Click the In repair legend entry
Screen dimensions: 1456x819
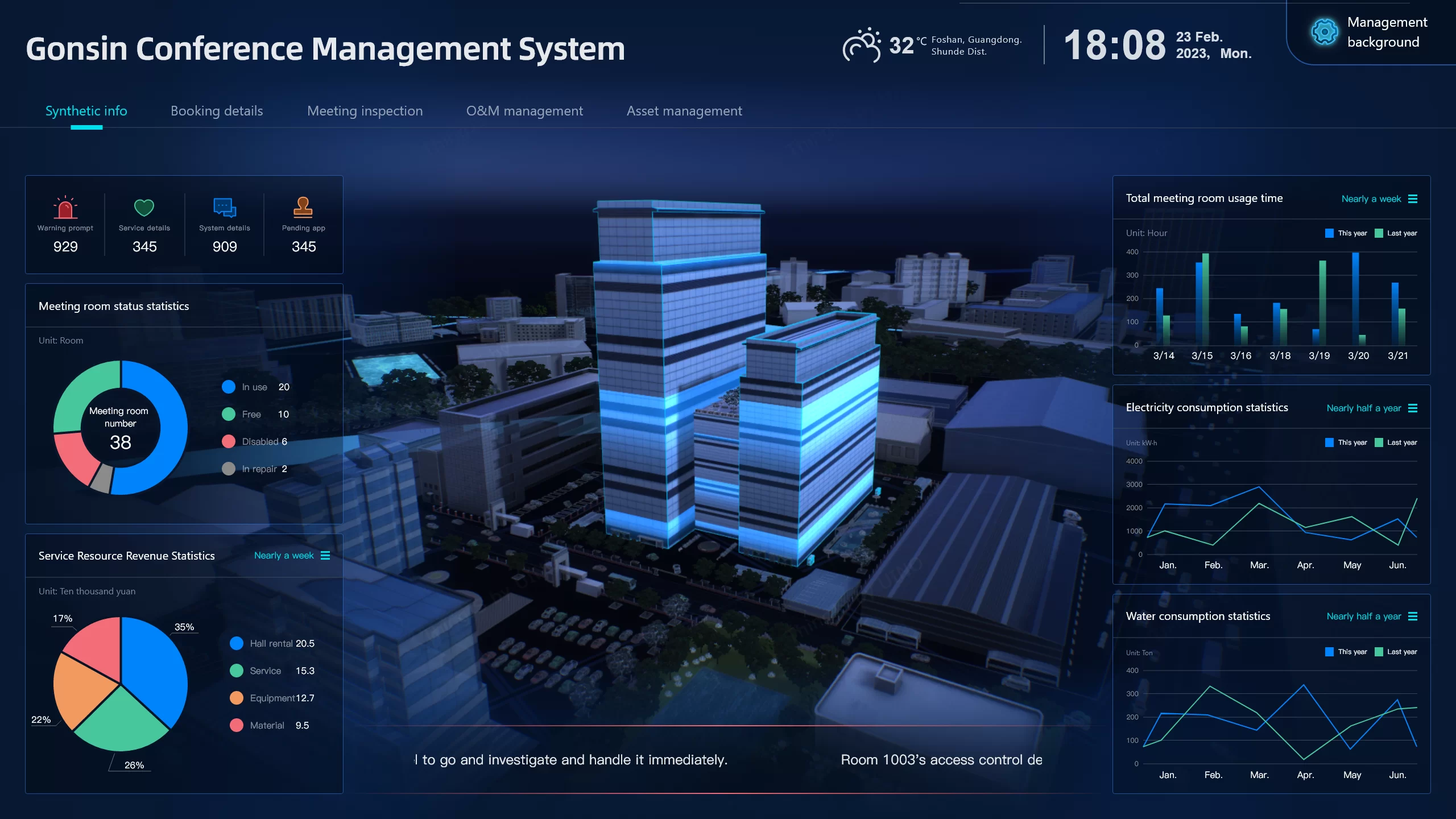[255, 469]
